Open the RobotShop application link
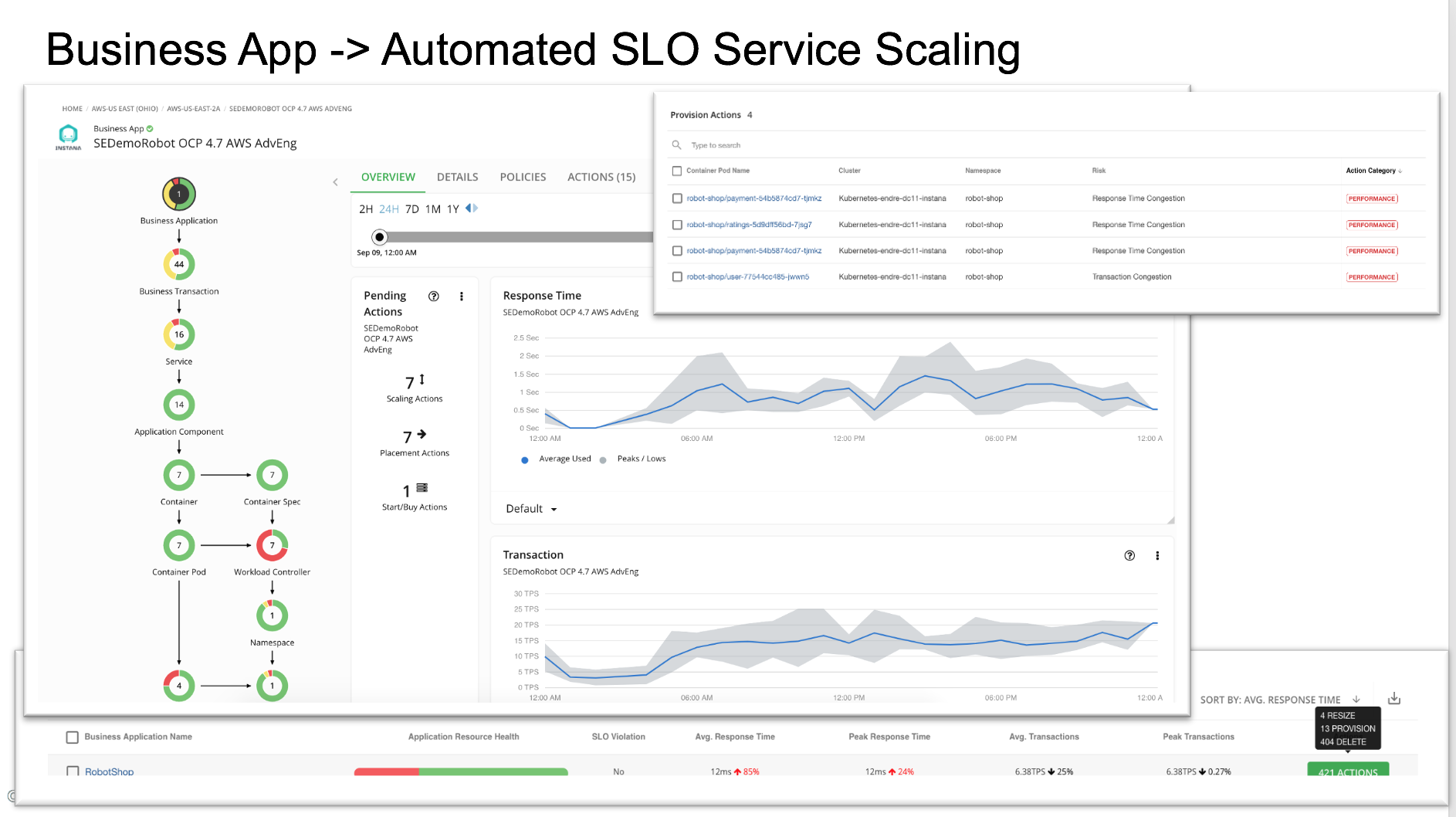1456x817 pixels. coord(109,771)
